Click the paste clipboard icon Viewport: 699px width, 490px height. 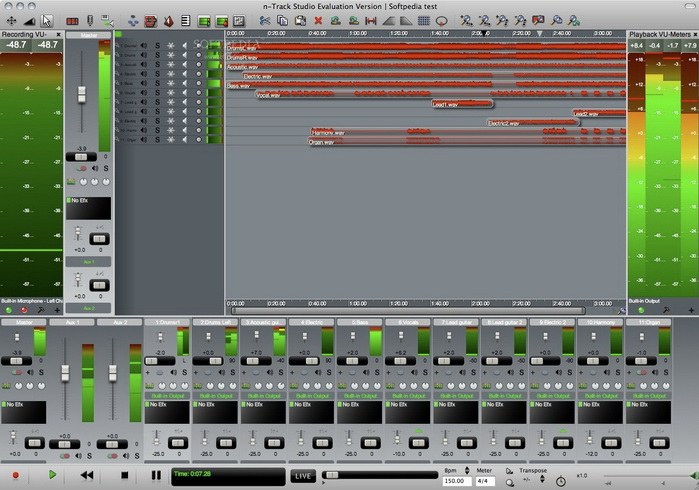point(300,20)
